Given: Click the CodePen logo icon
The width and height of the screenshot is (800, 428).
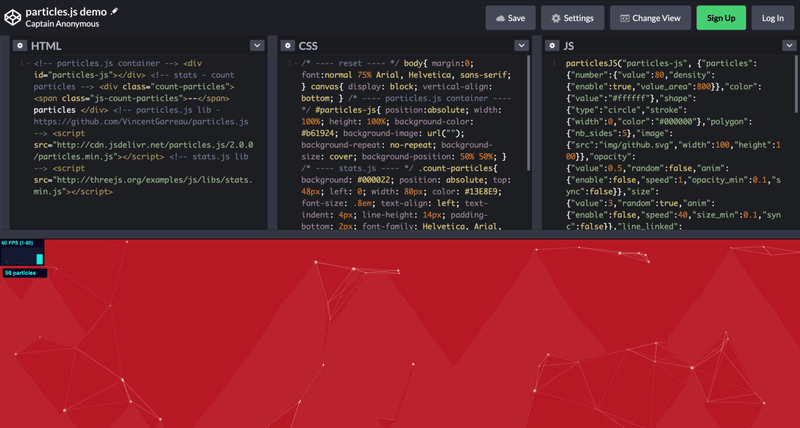Looking at the screenshot, I should pos(13,17).
